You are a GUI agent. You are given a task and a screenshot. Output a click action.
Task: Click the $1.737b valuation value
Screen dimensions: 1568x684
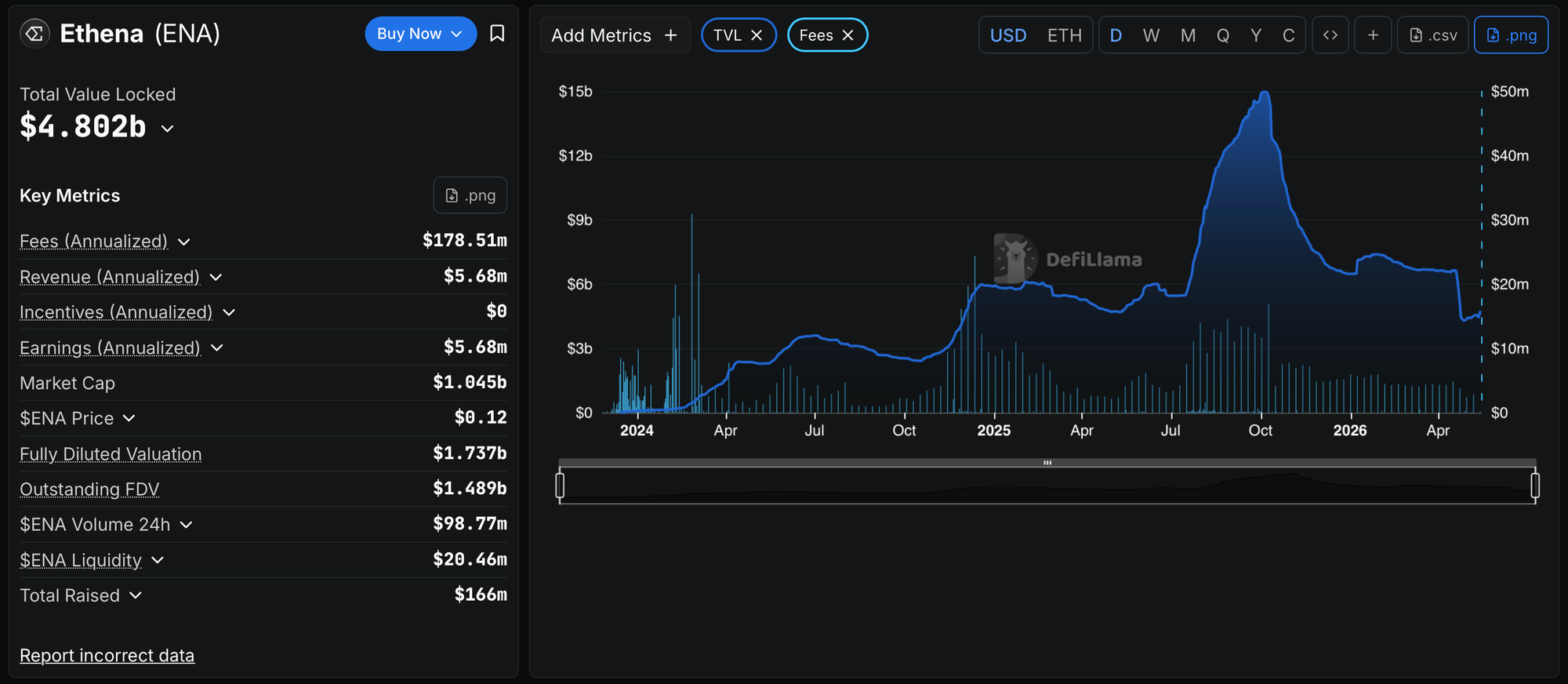point(470,453)
